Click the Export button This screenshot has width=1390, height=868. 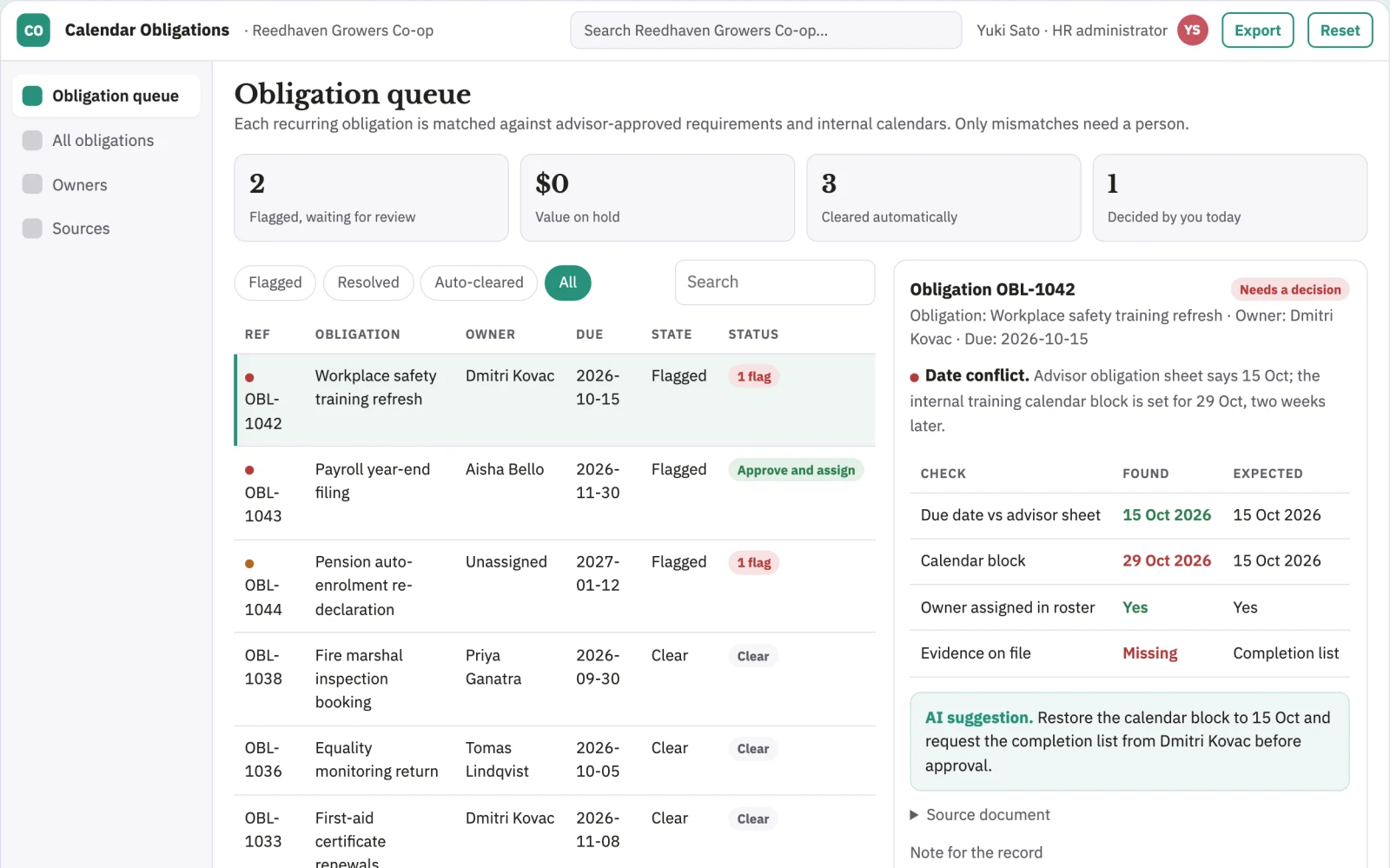pyautogui.click(x=1257, y=30)
